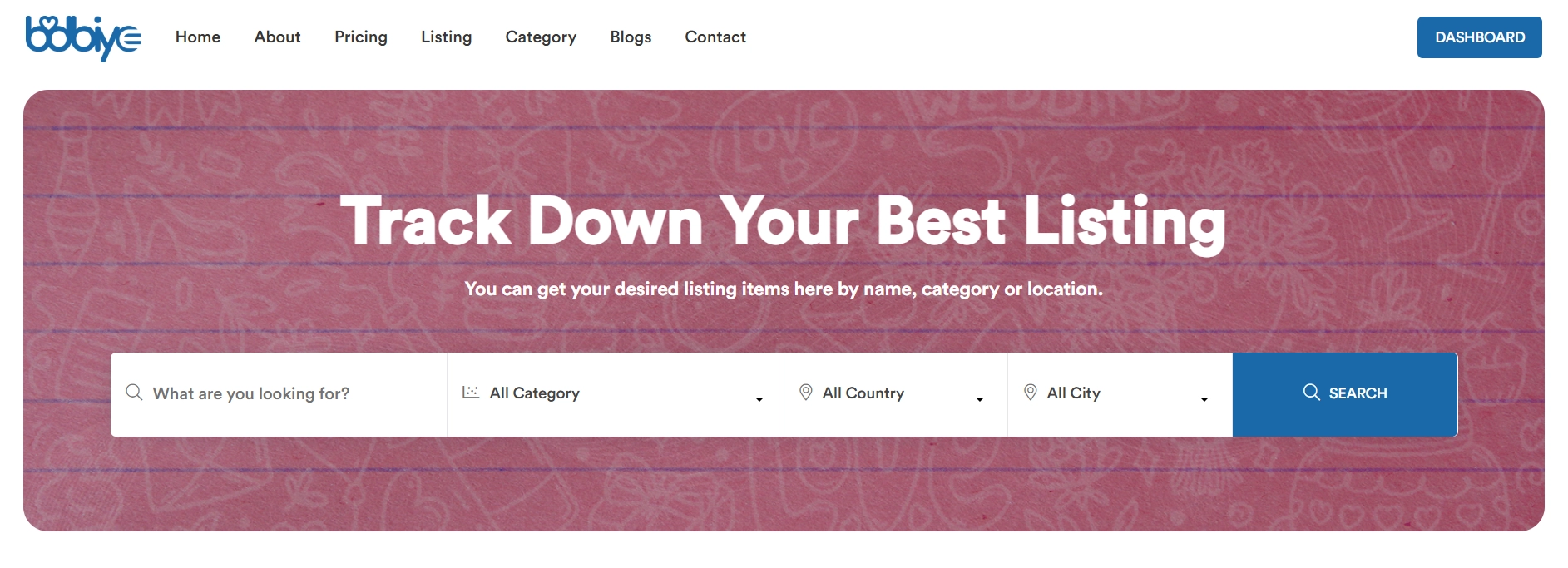Select Pricing in the navigation bar
Image resolution: width=1568 pixels, height=568 pixels.
pos(361,37)
